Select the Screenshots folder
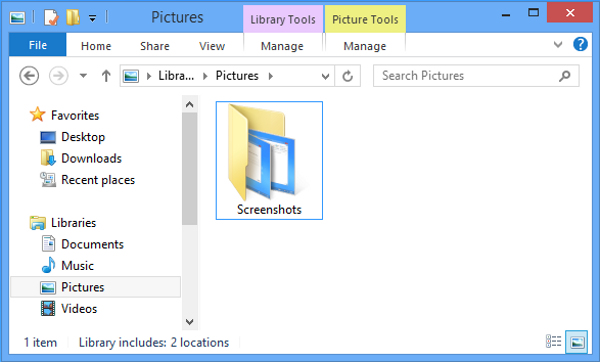 (269, 160)
